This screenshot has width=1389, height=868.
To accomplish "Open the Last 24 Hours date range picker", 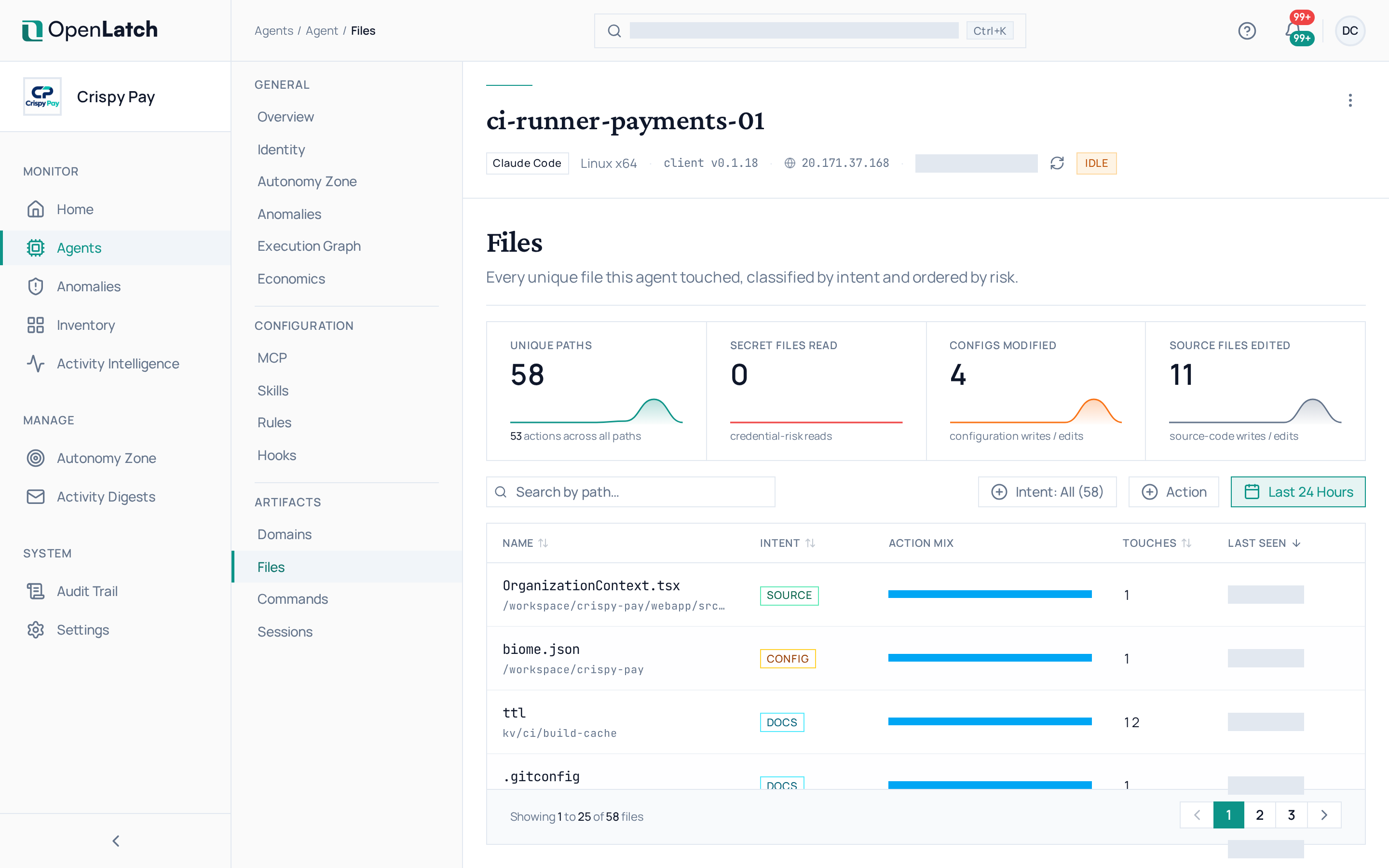I will pyautogui.click(x=1298, y=491).
